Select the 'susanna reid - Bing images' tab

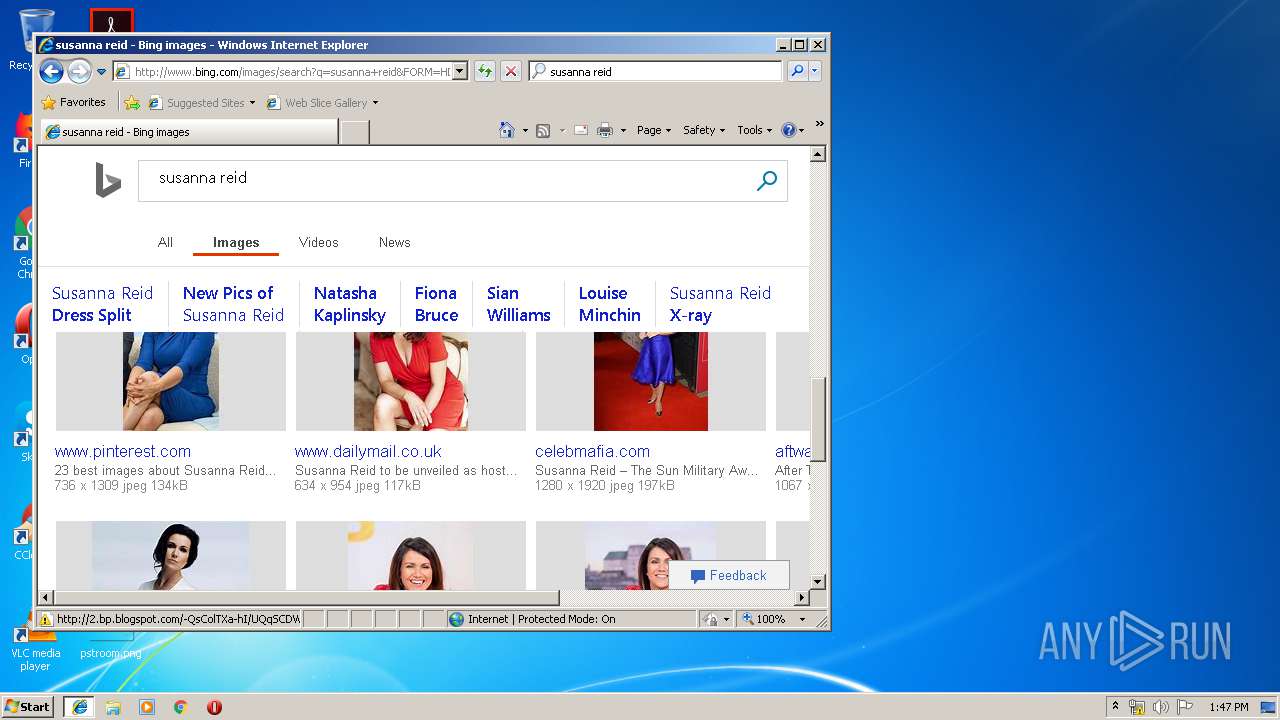pos(190,131)
